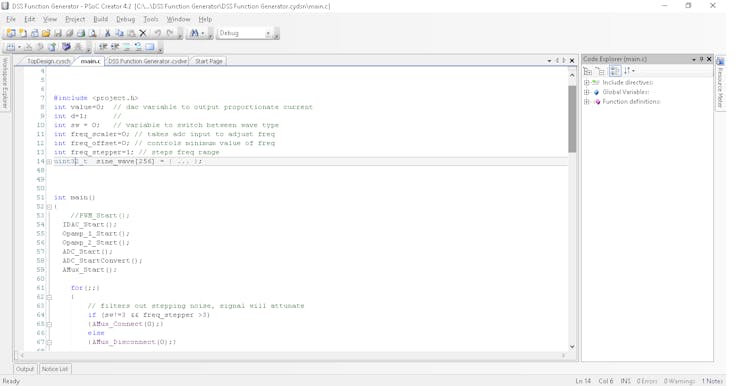Click the editor vertical scrollbar thumb

click(572, 119)
